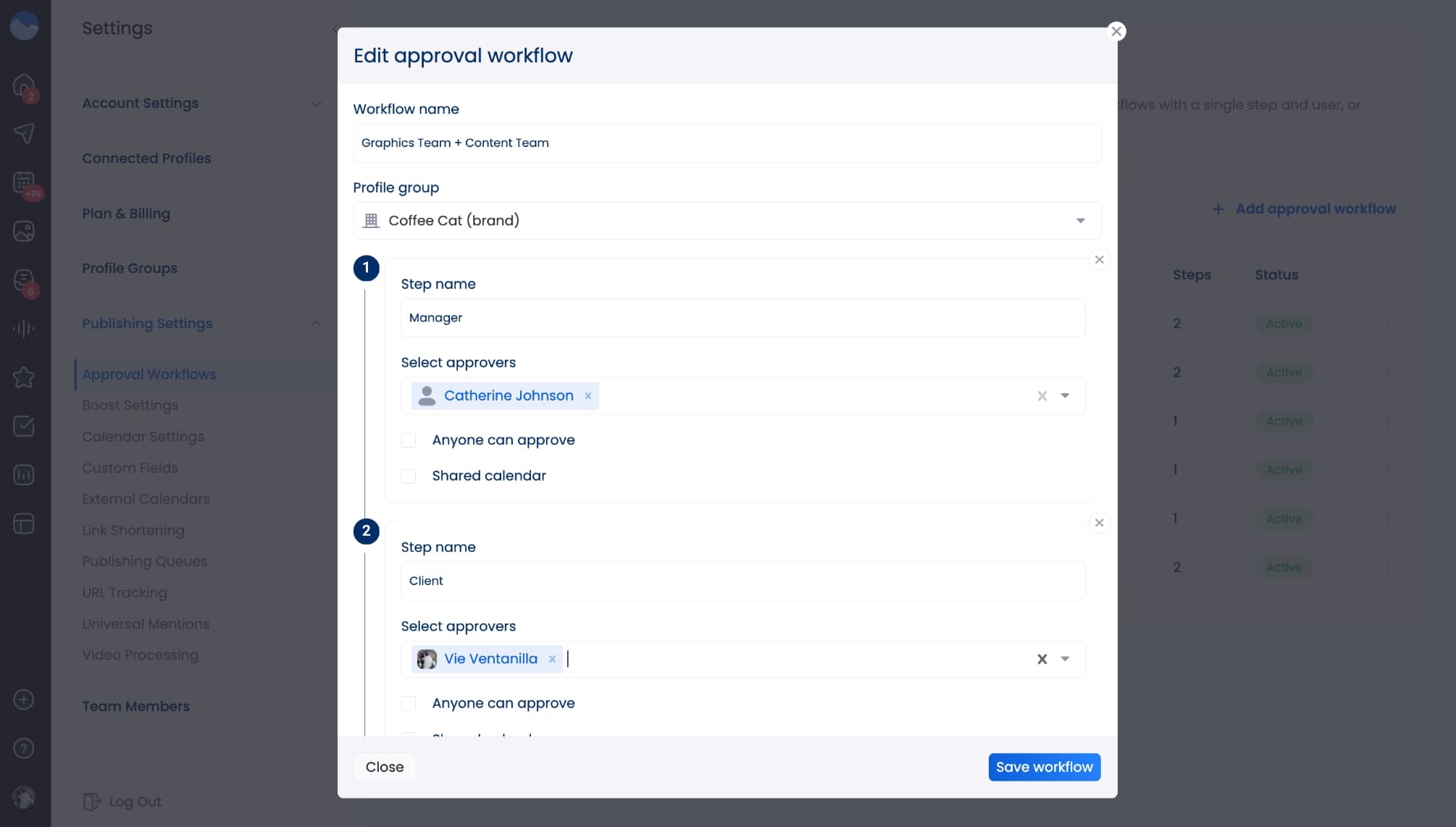
Task: Open the star reviews icon in sidebar
Action: [24, 377]
